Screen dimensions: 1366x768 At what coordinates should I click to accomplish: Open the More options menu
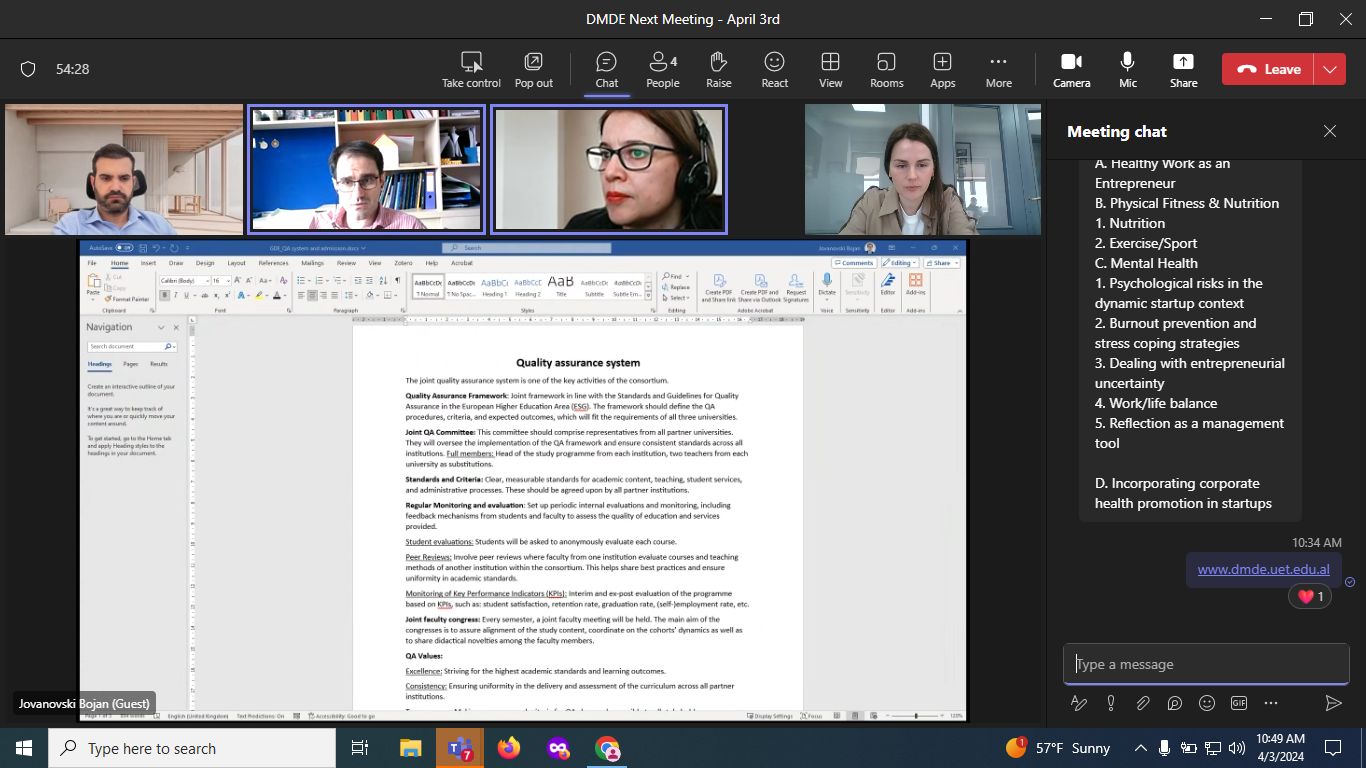coord(998,69)
